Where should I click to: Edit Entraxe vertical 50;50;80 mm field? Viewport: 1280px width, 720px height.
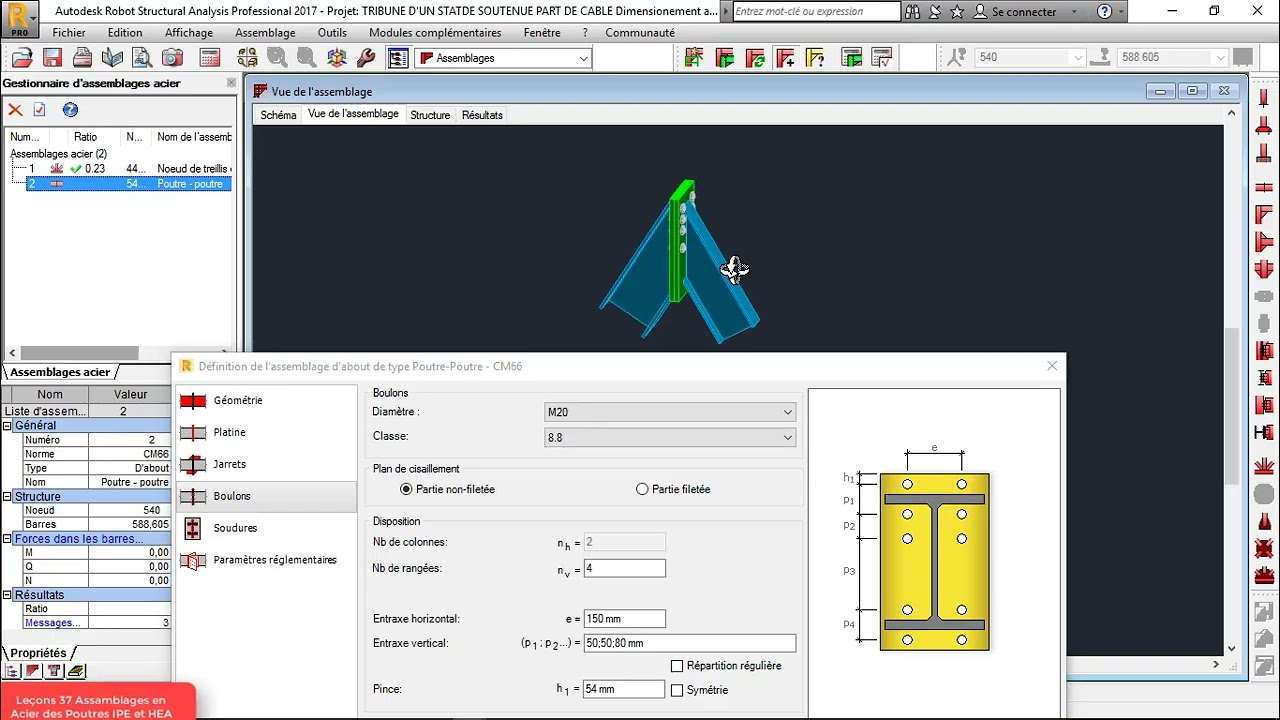[690, 643]
